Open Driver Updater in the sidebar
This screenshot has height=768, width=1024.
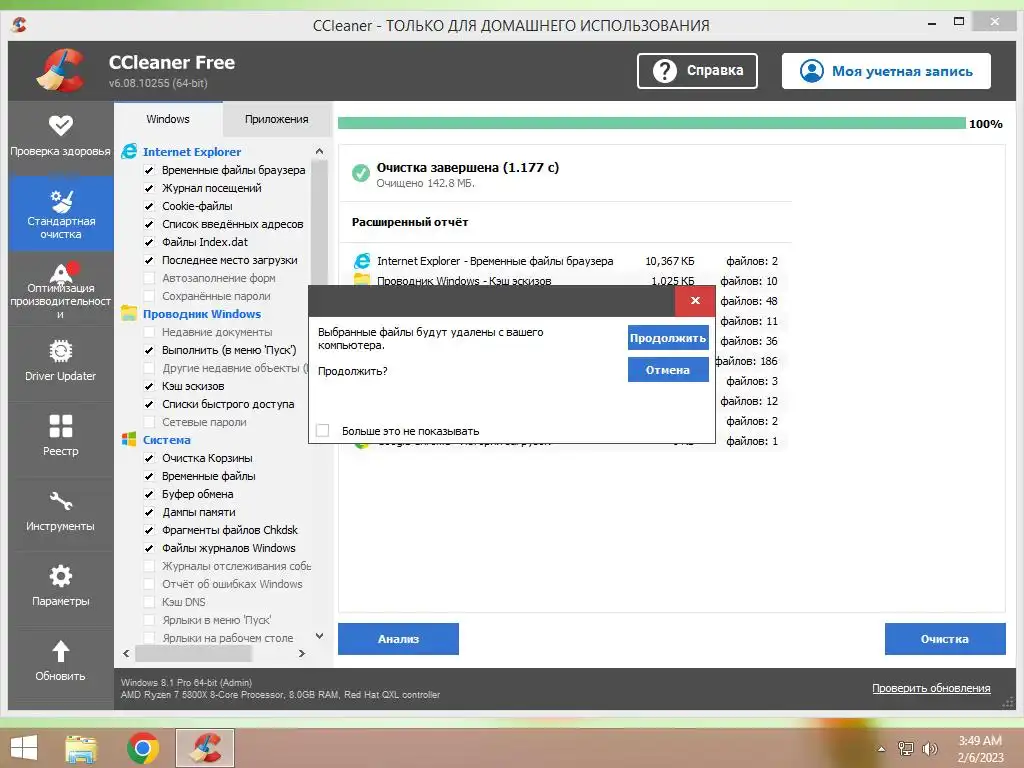pos(61,360)
